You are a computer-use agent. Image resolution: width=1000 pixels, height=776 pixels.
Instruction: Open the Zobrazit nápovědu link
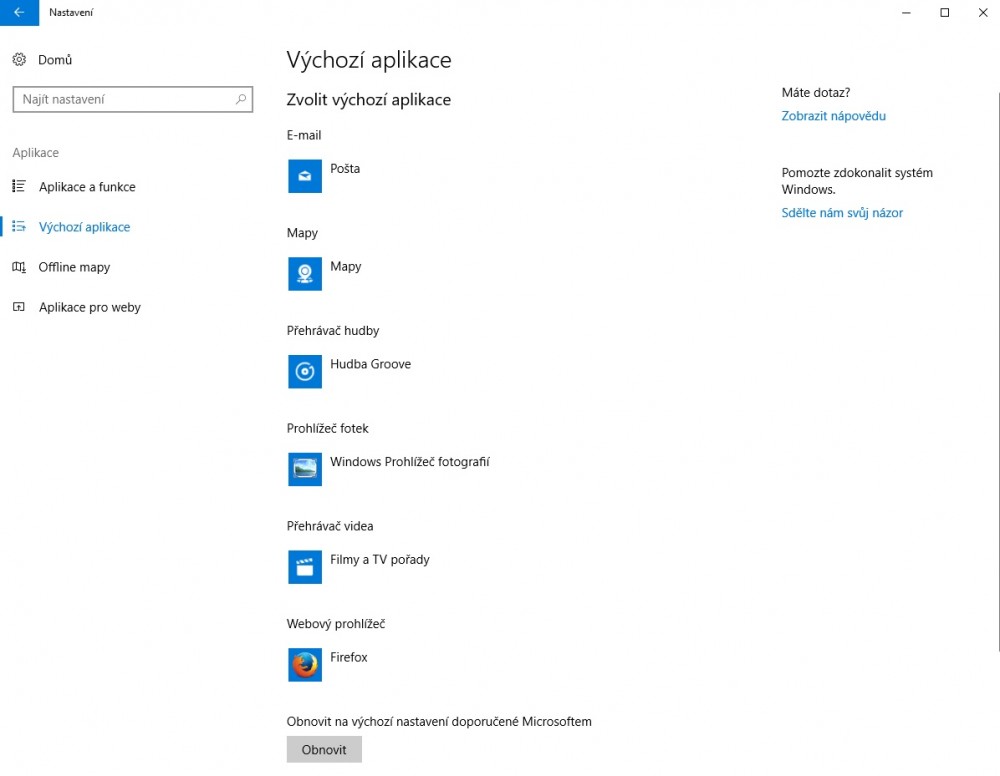click(x=833, y=116)
